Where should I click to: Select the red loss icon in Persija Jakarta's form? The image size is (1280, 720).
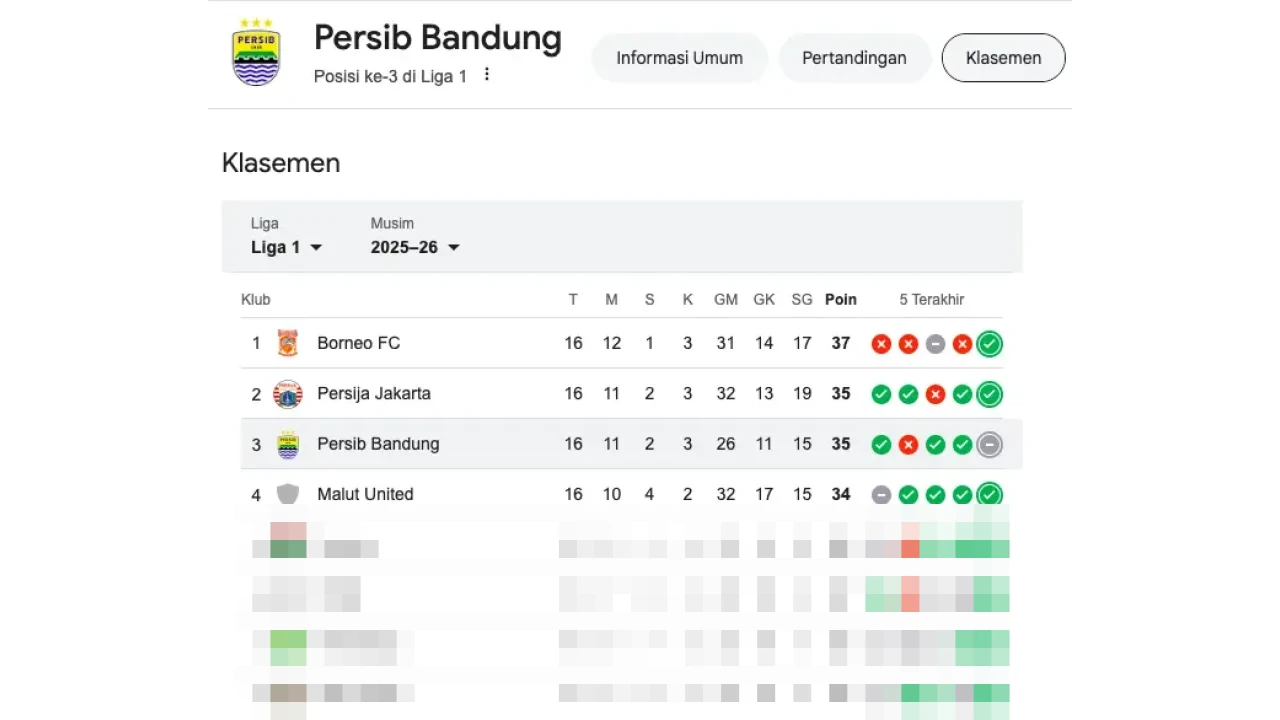(x=935, y=393)
